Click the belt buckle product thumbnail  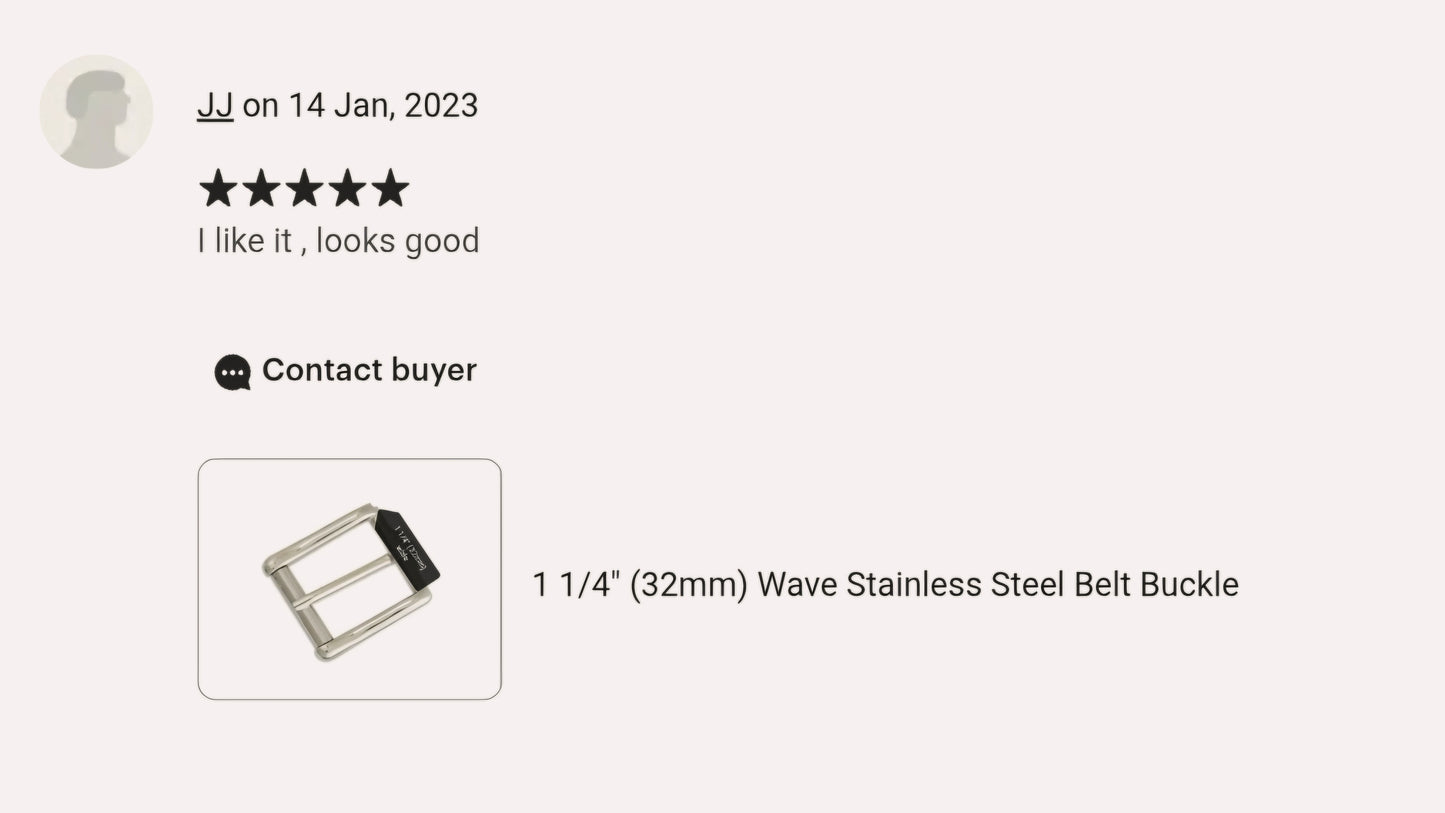[349, 578]
